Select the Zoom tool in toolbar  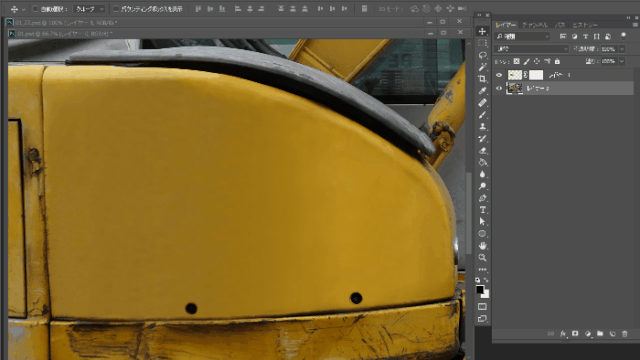(x=482, y=258)
